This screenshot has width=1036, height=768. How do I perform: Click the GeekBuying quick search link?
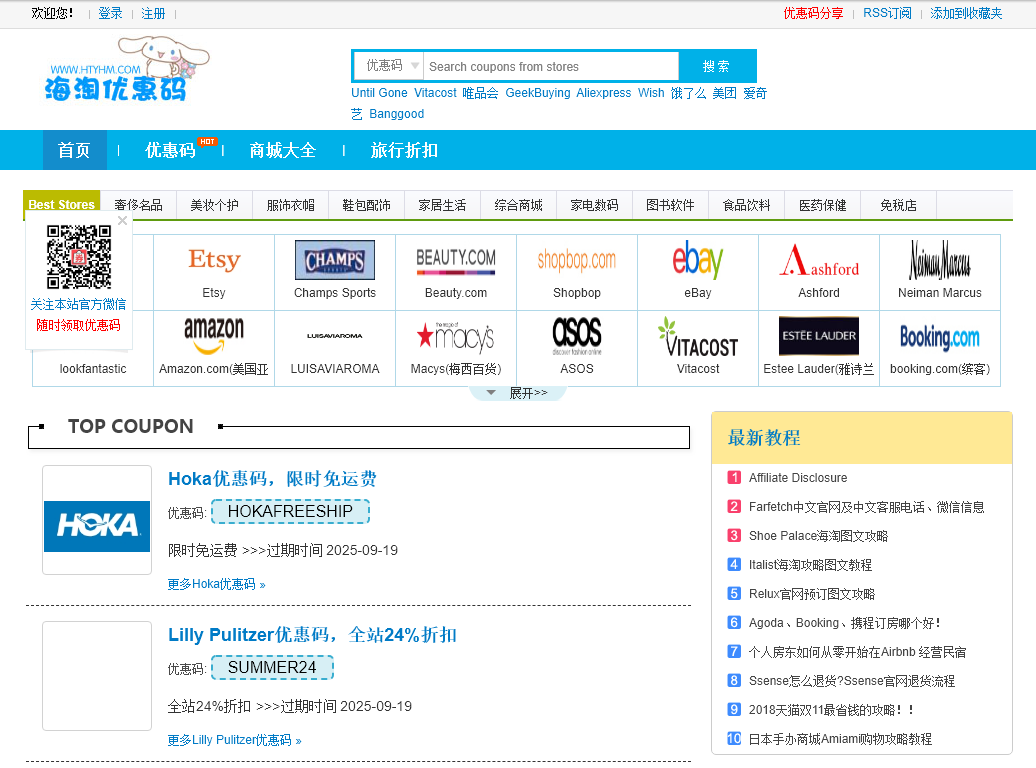(x=538, y=93)
